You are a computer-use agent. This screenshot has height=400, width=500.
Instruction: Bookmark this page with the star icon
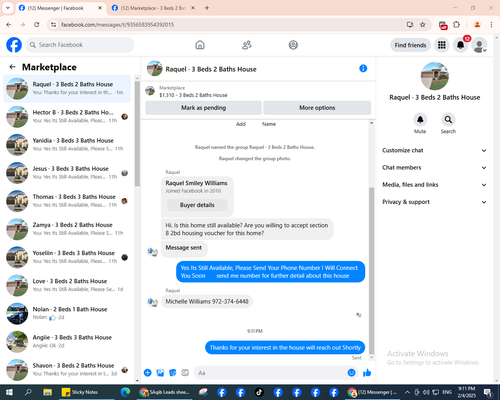(x=423, y=24)
